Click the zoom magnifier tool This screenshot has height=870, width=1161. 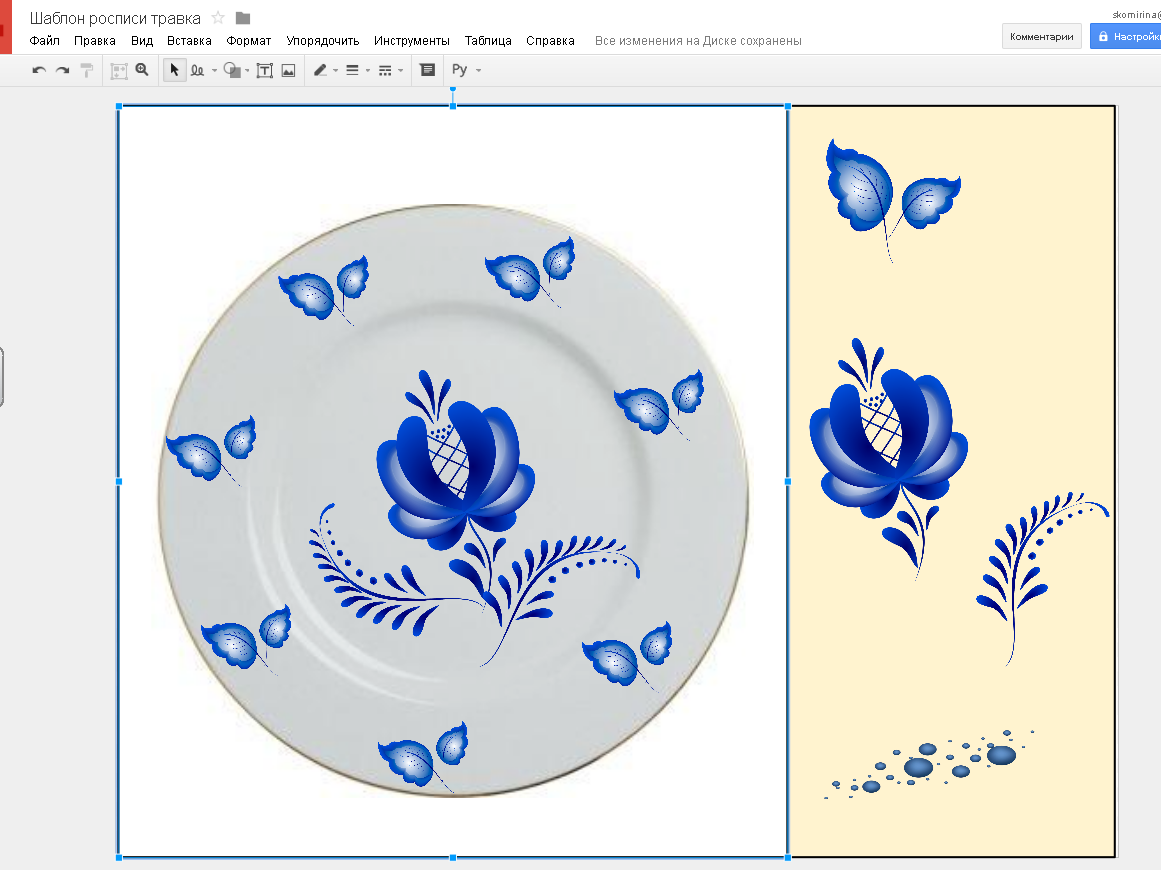142,70
